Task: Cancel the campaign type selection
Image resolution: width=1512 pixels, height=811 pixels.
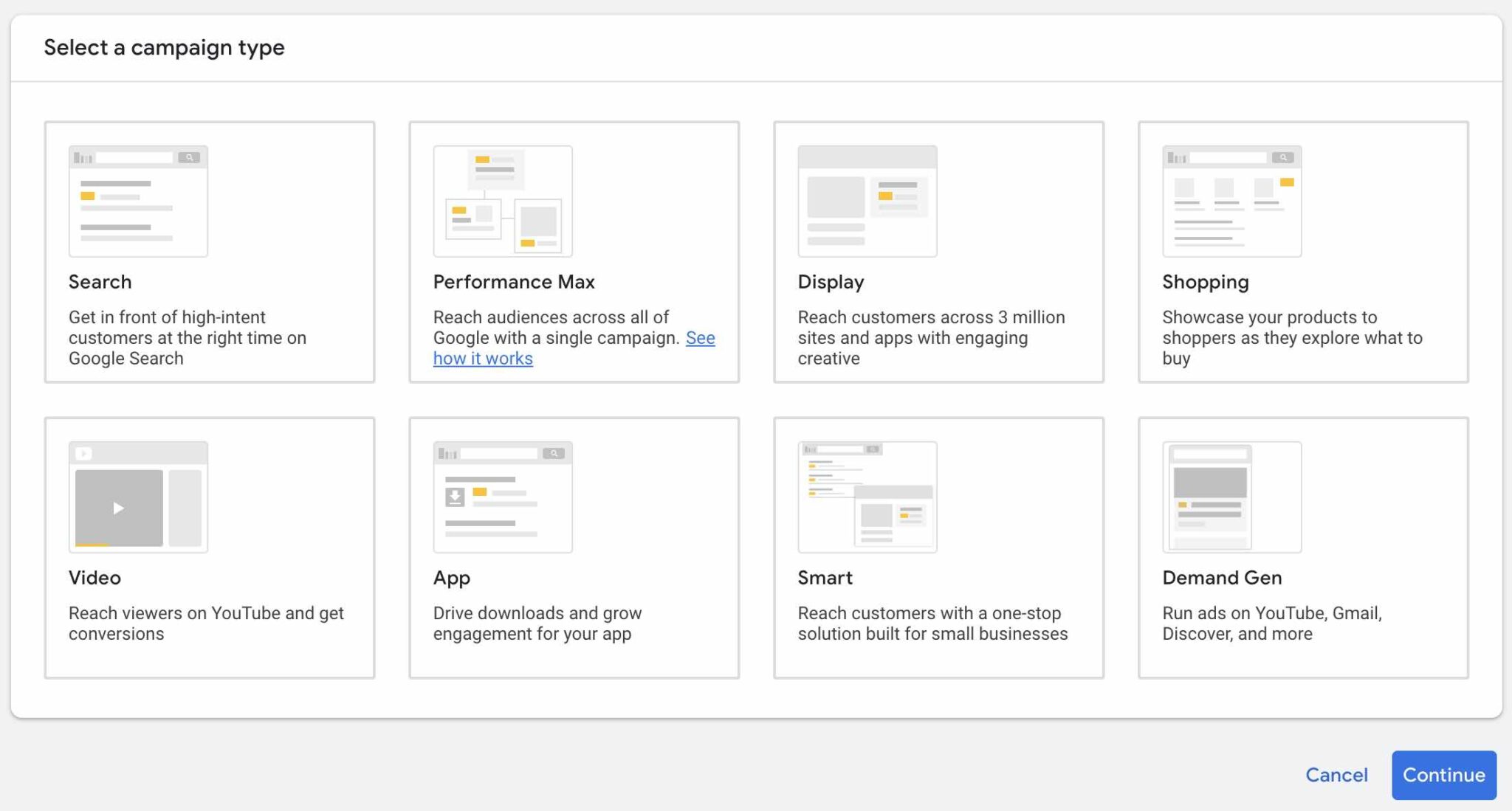Action: pos(1336,775)
